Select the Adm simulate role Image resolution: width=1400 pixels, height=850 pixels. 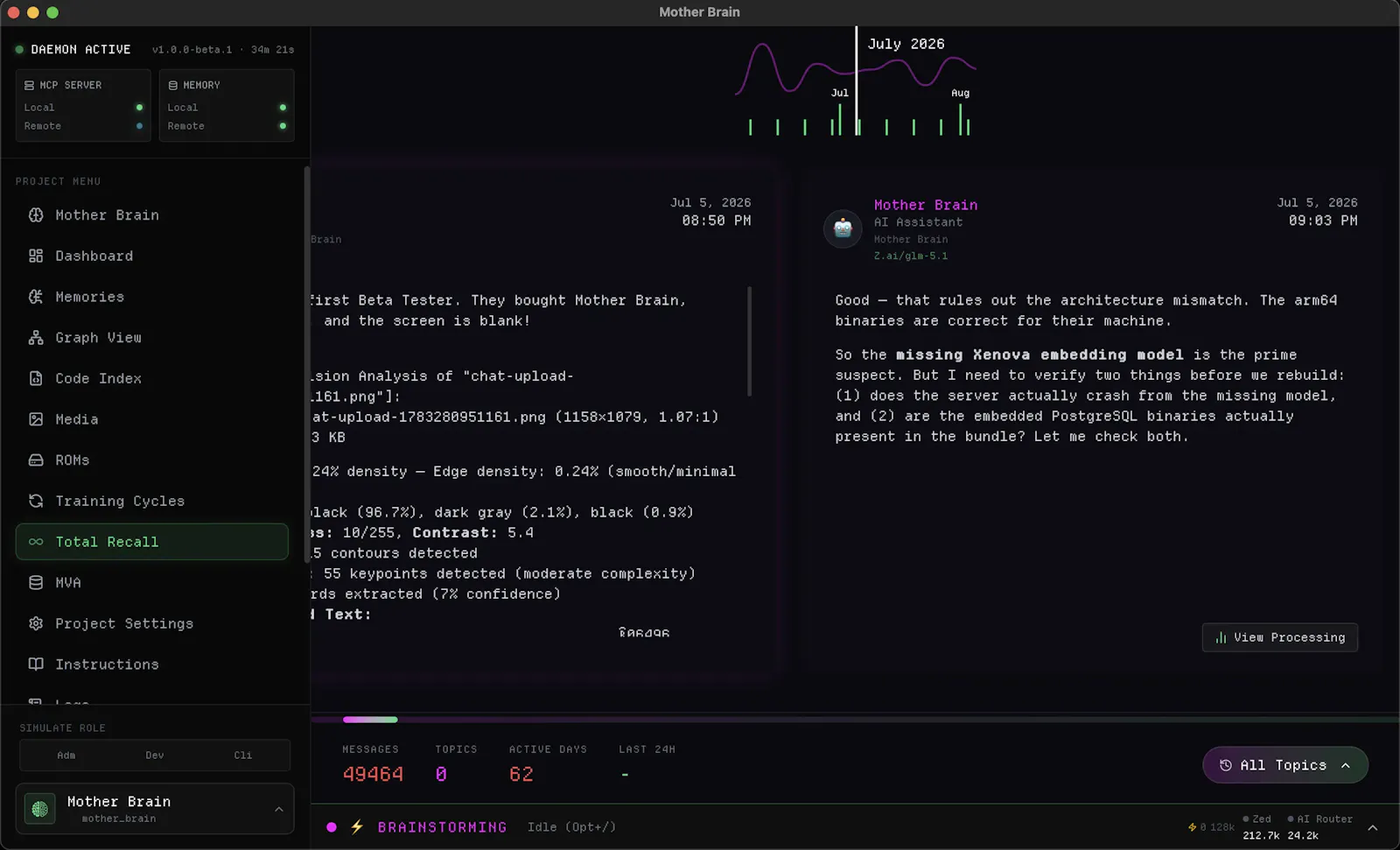pos(66,755)
